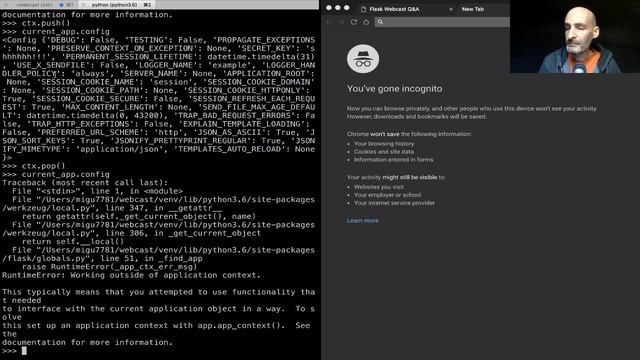Click "Chrome won't save the following information" text
Viewport: 640px width, 360px height.
(x=409, y=134)
